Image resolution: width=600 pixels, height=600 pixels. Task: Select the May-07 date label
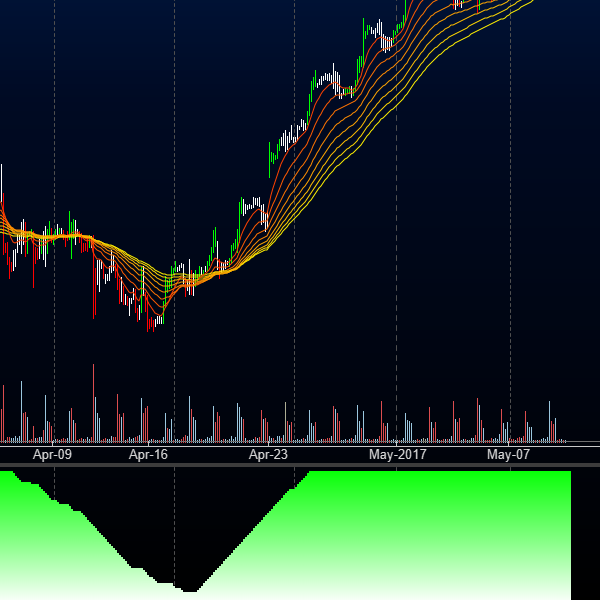pos(508,455)
